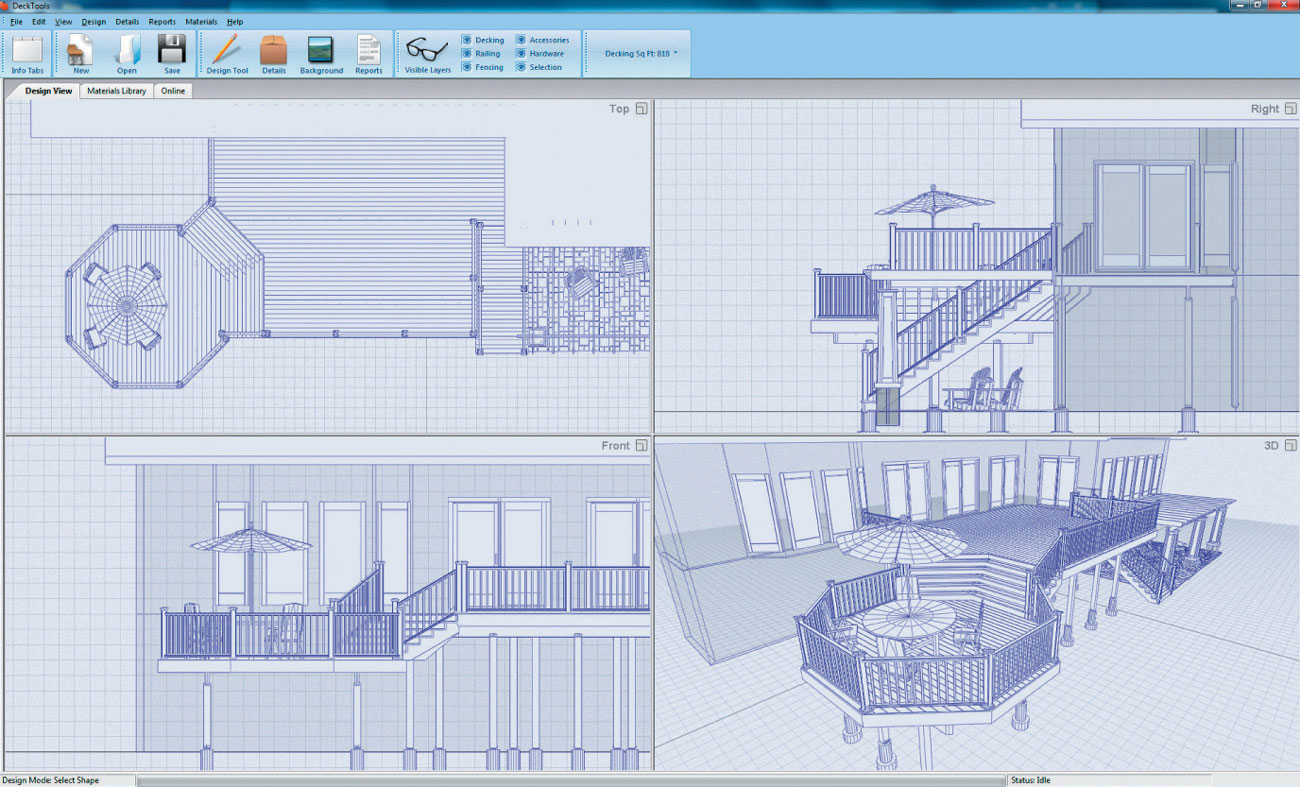Select the stone patio in Top view
The height and width of the screenshot is (787, 1300).
pos(585,300)
